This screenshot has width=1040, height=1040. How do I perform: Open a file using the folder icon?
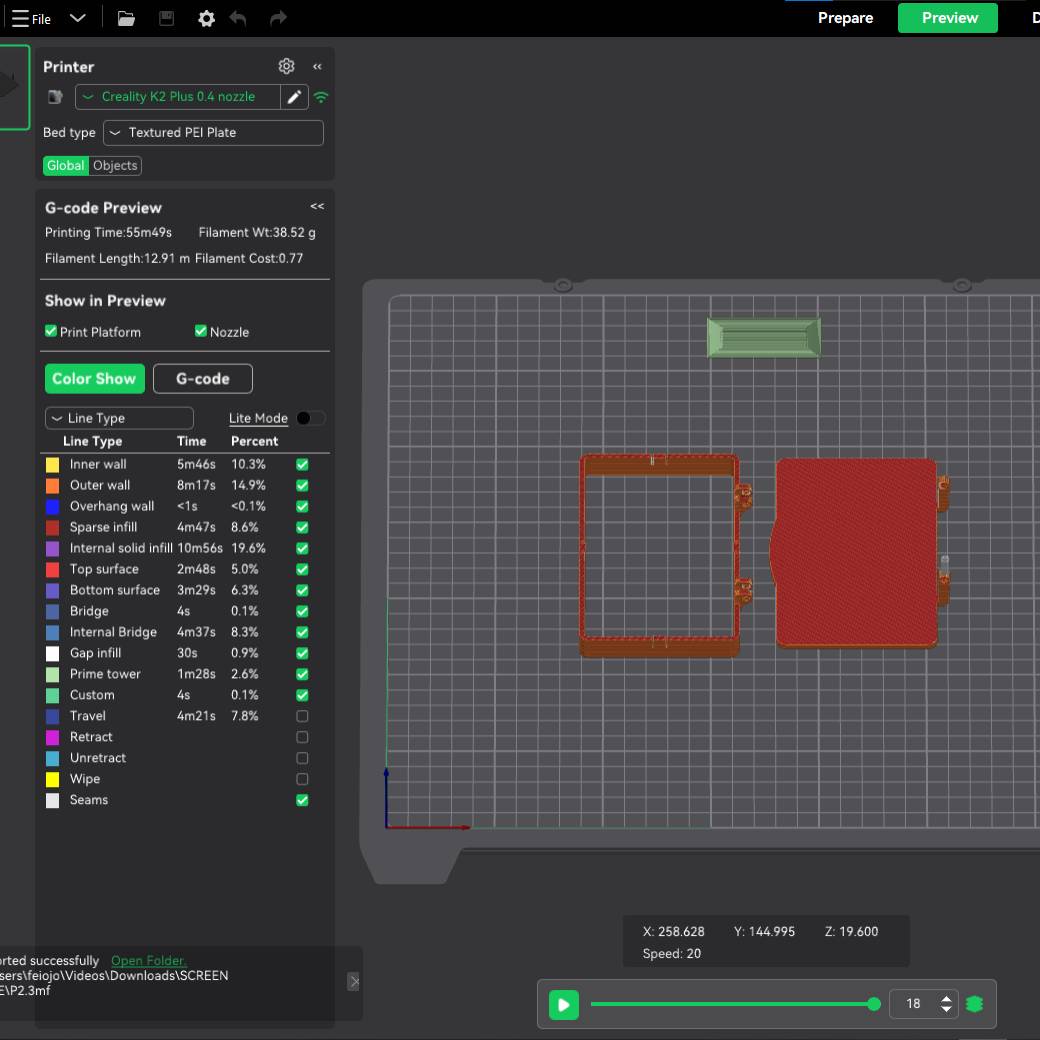point(126,17)
